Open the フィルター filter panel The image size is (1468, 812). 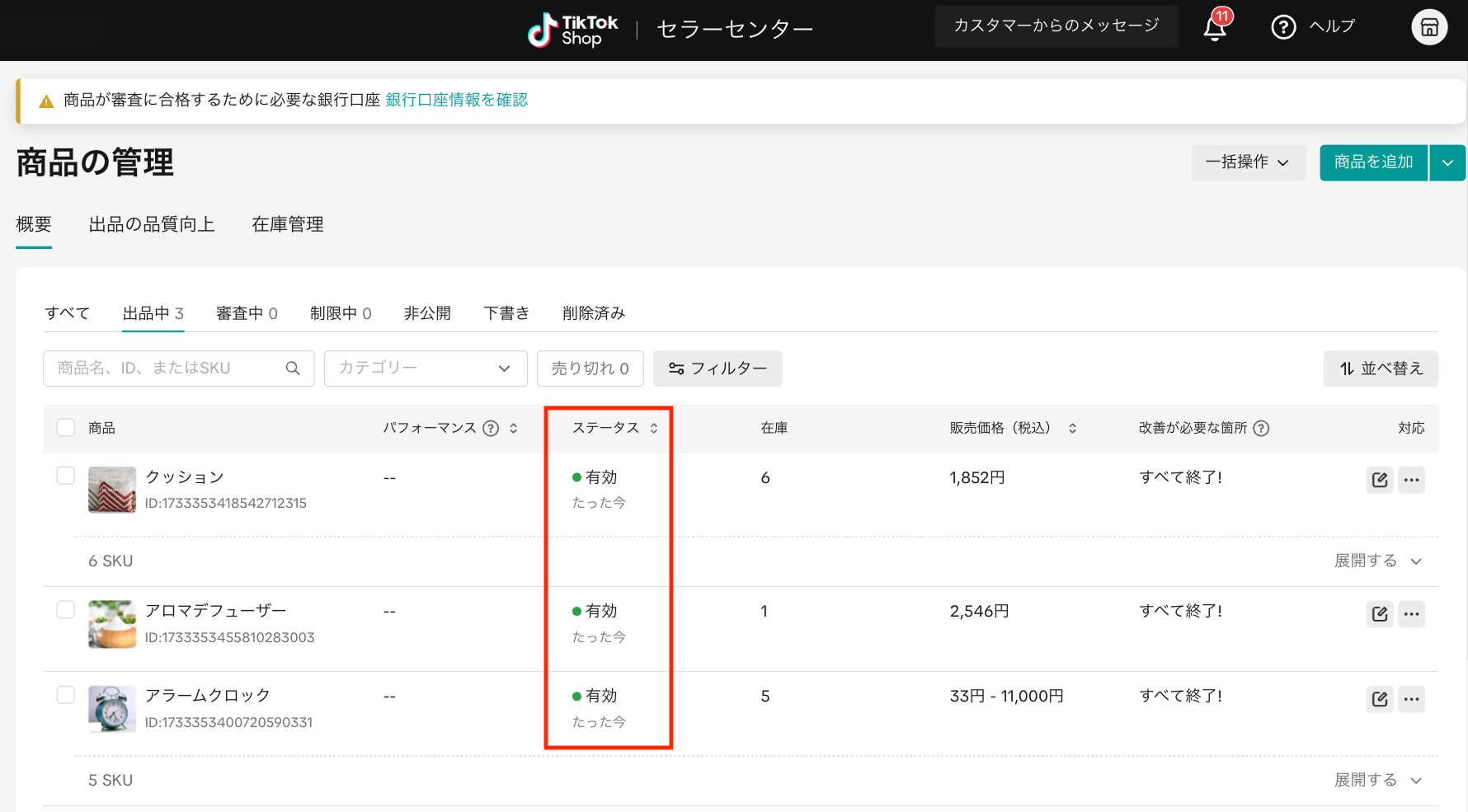[x=717, y=368]
